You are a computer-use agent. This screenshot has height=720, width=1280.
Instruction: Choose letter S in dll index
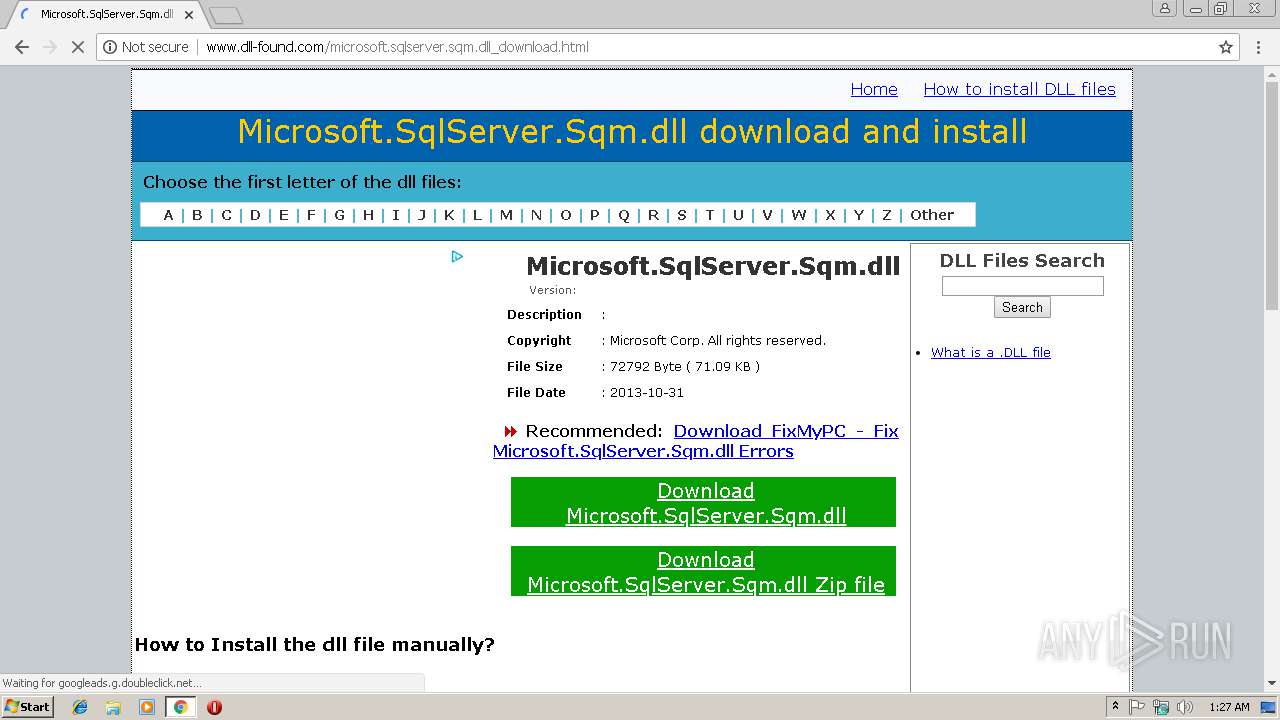(x=682, y=215)
